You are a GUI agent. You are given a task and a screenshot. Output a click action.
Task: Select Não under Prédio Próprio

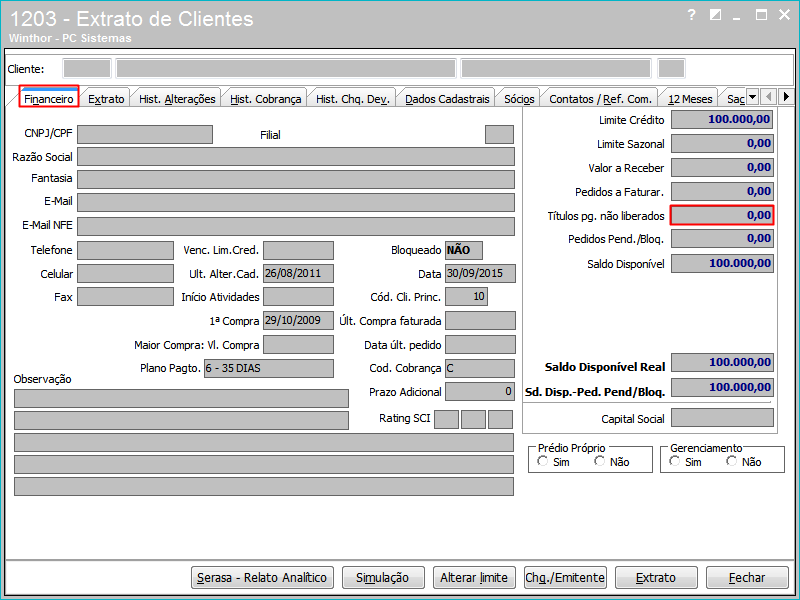(600, 461)
